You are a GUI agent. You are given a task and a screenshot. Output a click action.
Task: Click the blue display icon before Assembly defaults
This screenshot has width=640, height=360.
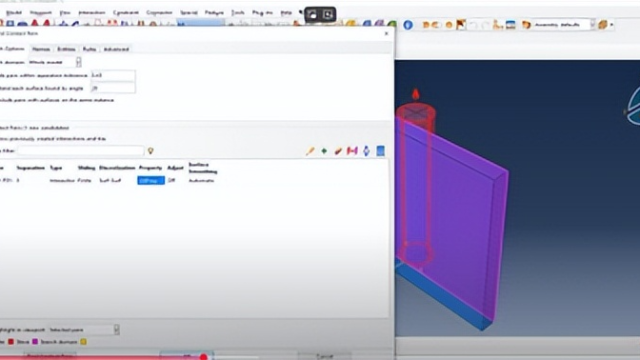point(511,25)
